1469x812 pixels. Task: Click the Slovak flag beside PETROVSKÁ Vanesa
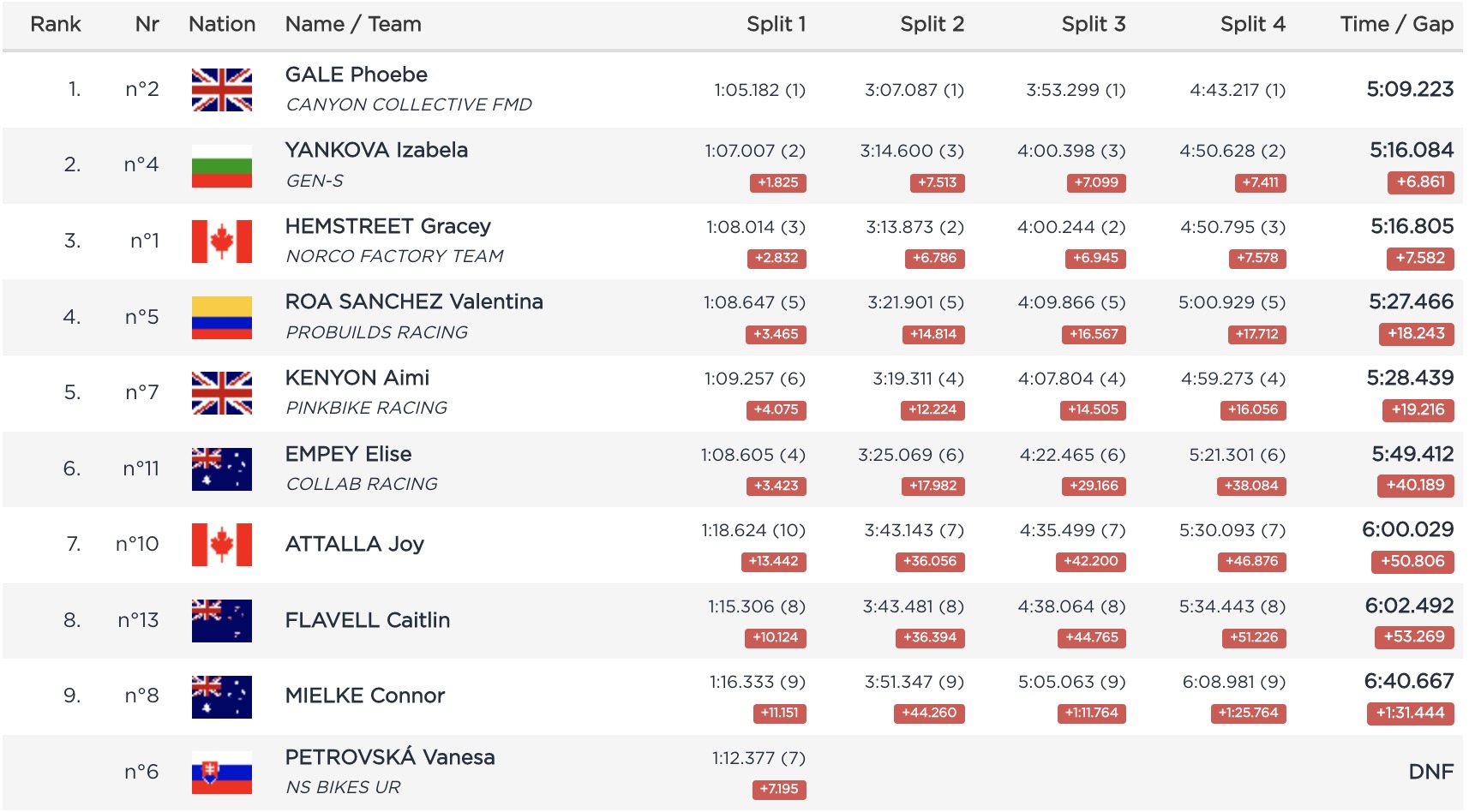point(221,772)
